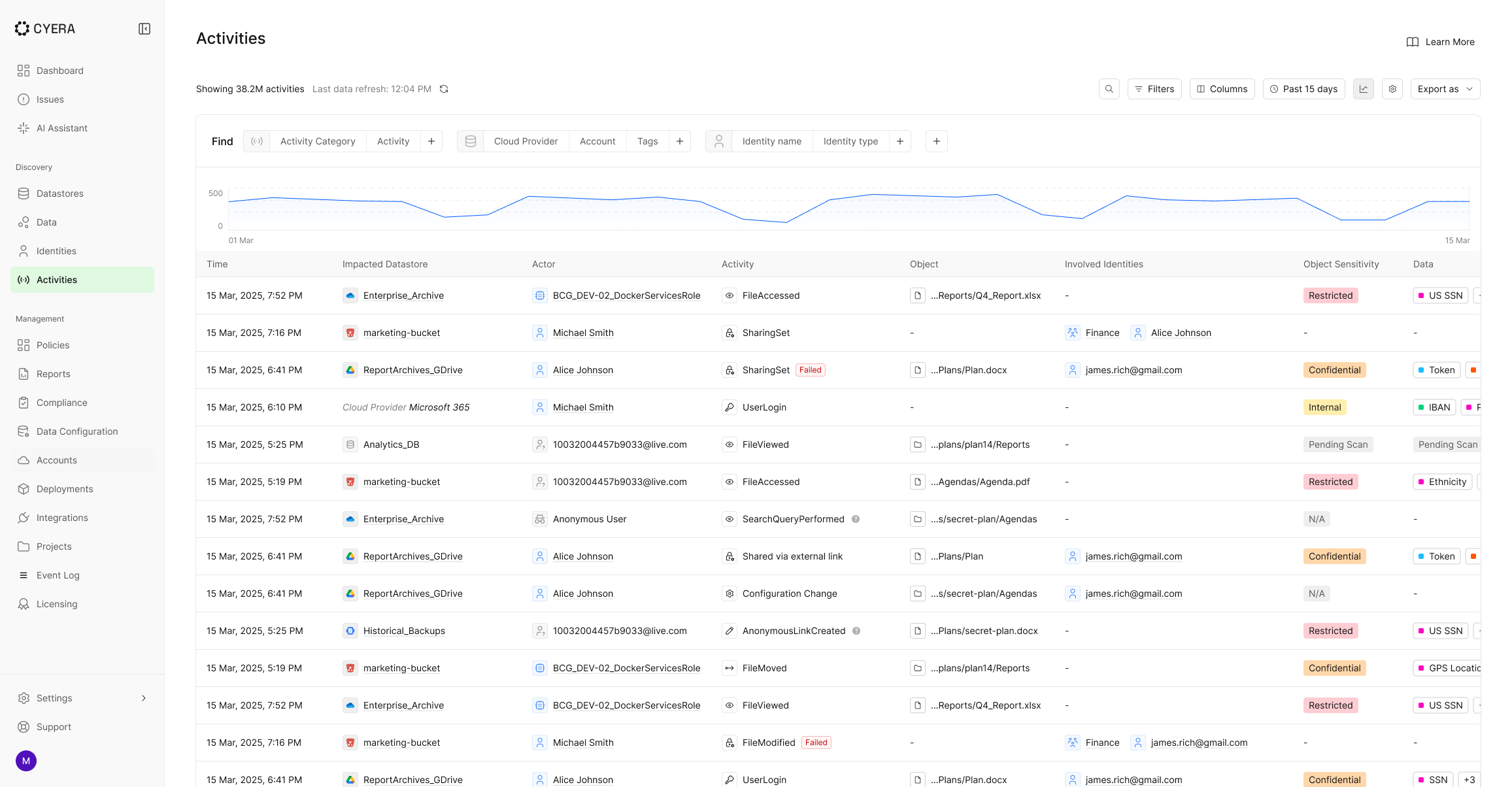Viewport: 1512px width, 787px height.
Task: Toggle the trend chart display button
Action: [x=1363, y=88]
